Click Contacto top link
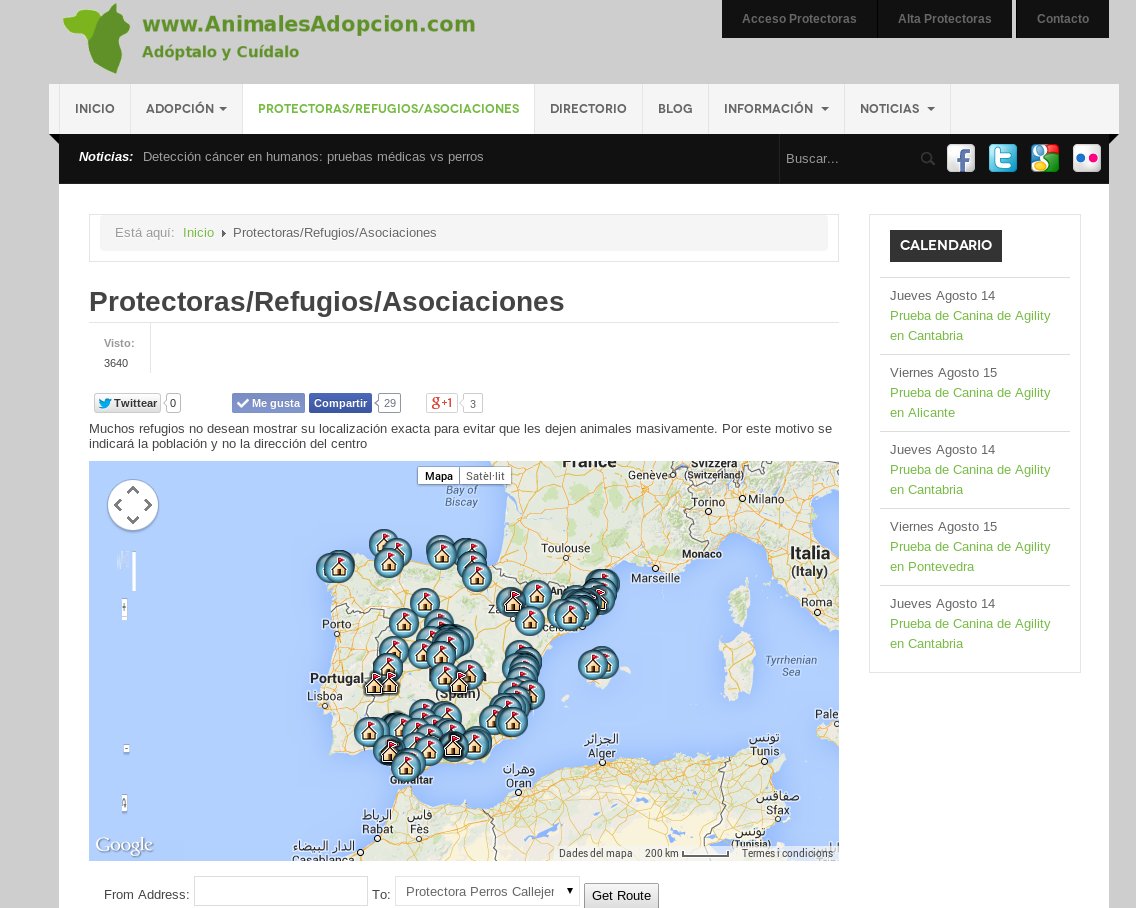 1063,19
